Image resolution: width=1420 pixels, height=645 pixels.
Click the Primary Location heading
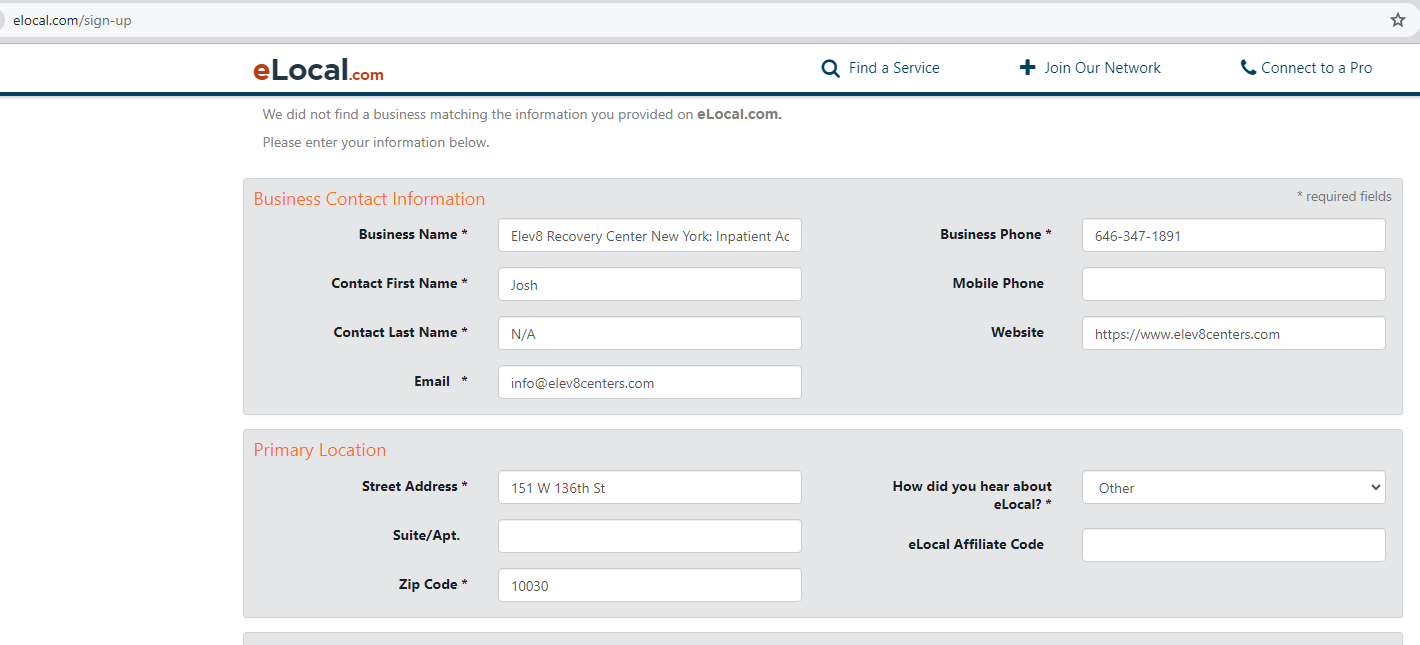[320, 450]
